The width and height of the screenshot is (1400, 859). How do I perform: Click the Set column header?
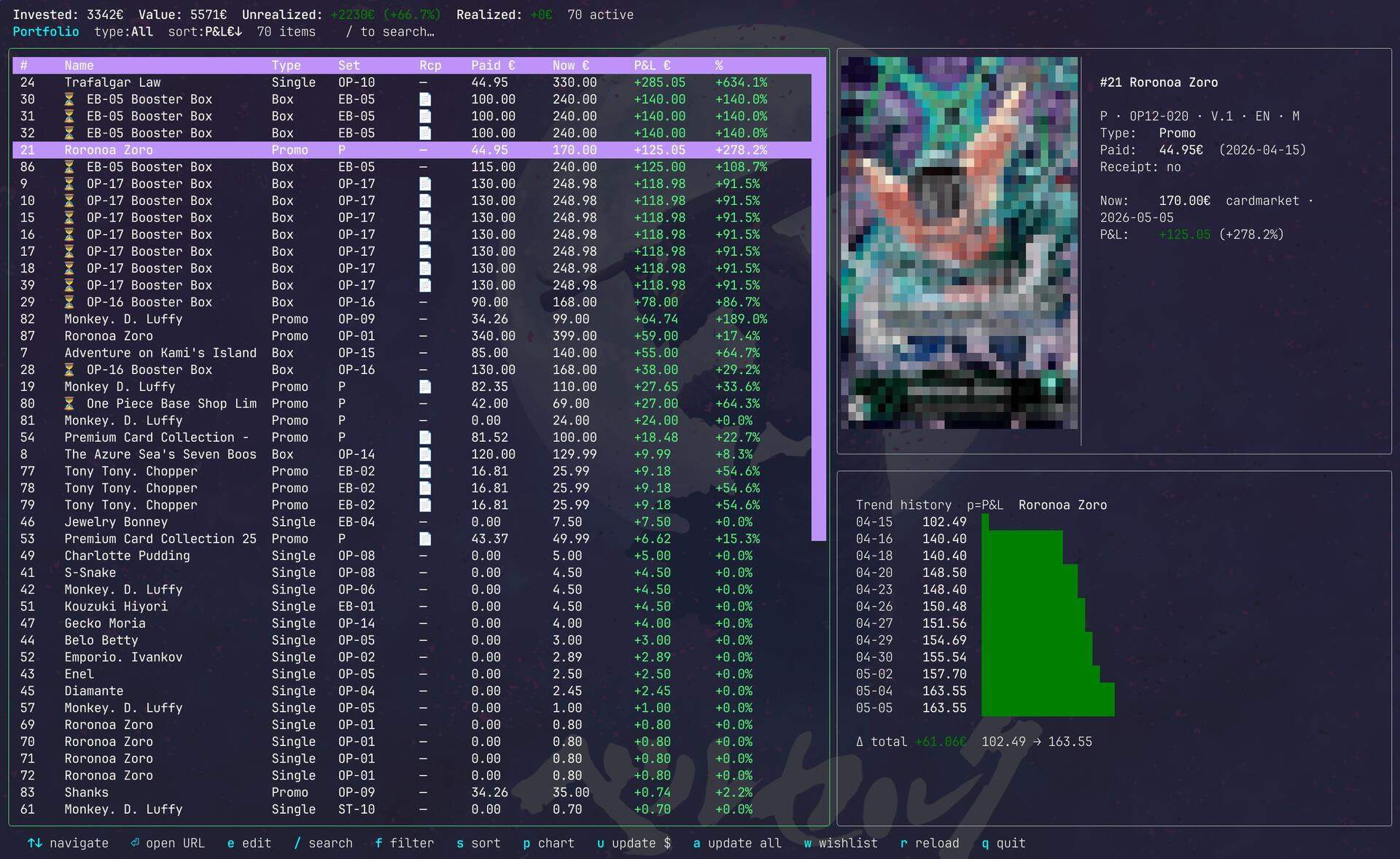349,66
